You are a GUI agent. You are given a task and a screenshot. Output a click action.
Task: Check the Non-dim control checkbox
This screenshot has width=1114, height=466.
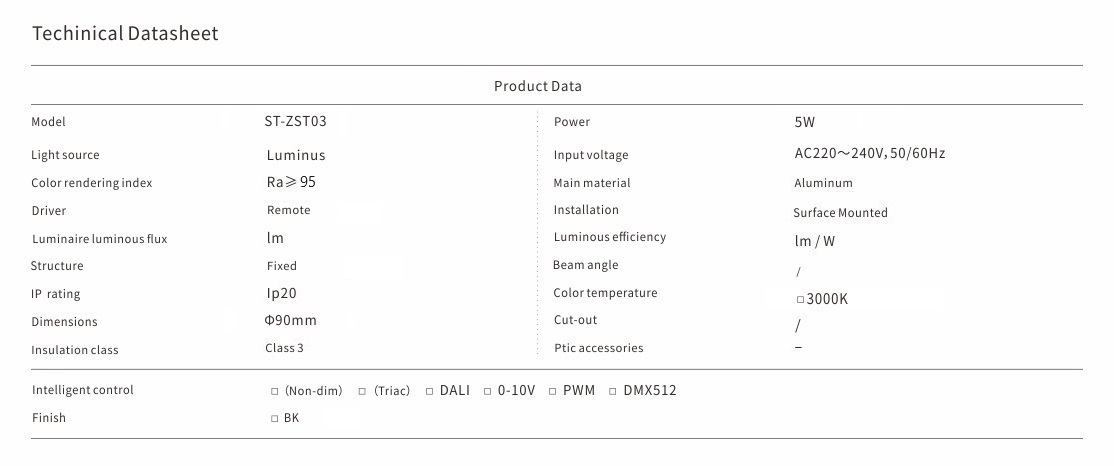tap(275, 391)
